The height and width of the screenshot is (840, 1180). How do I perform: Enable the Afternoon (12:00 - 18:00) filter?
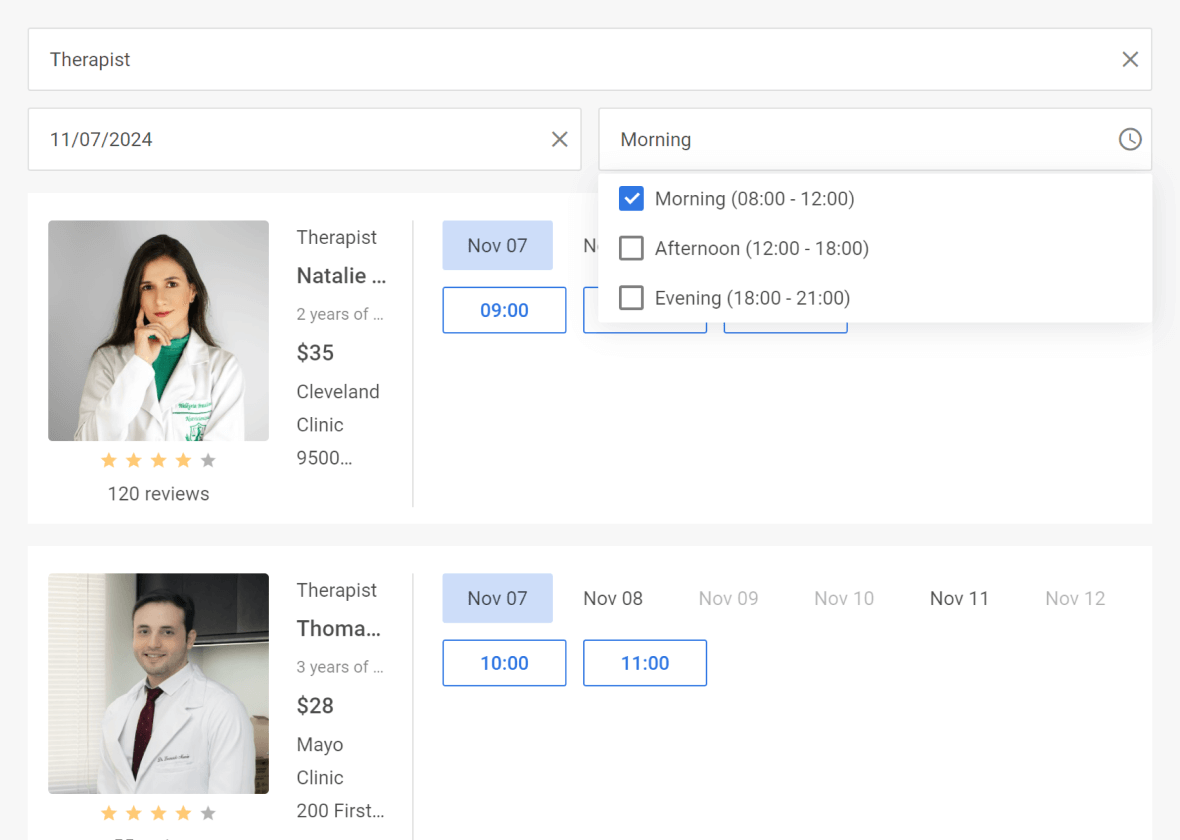(631, 248)
